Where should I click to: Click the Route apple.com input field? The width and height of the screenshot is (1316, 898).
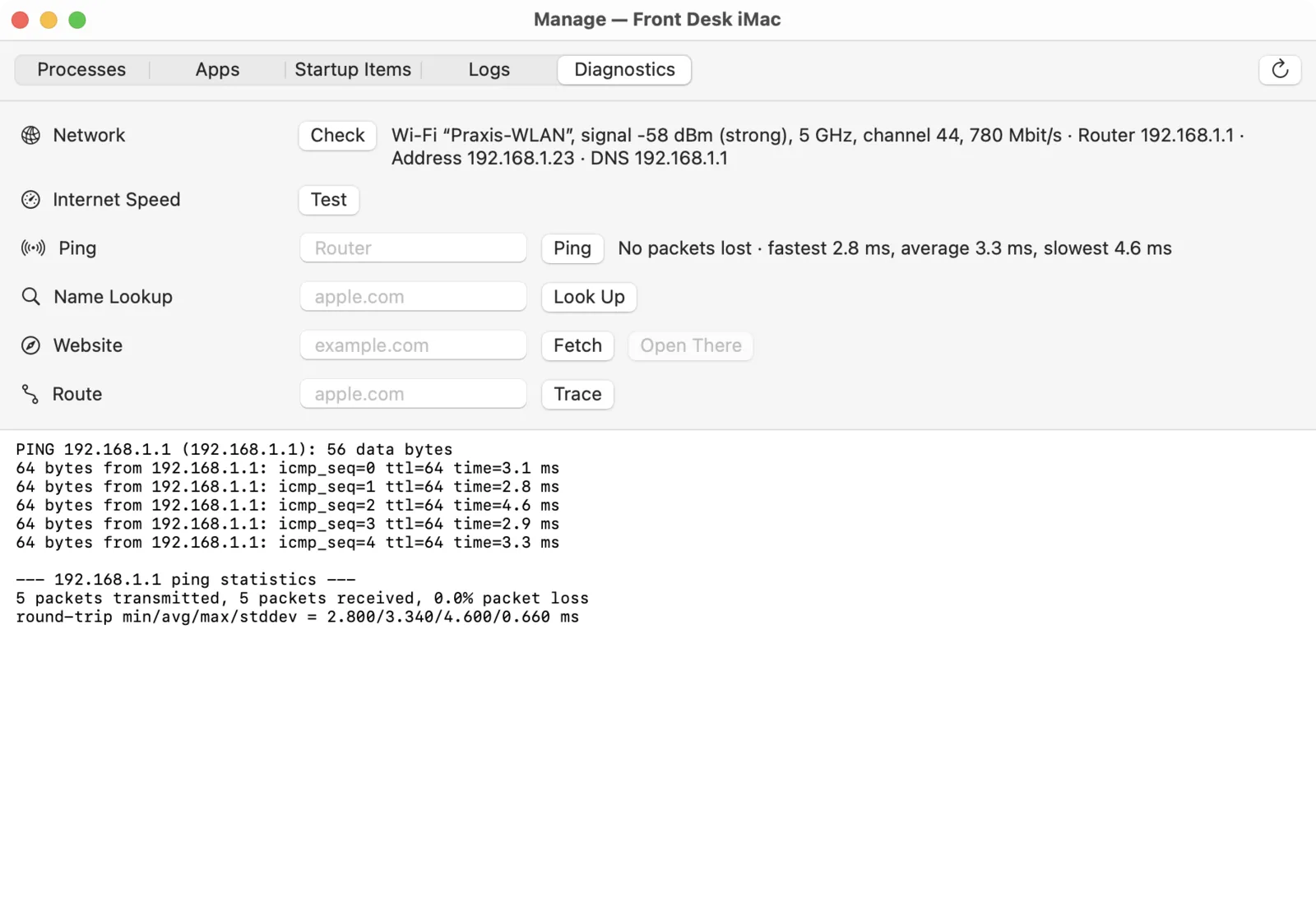pos(413,394)
